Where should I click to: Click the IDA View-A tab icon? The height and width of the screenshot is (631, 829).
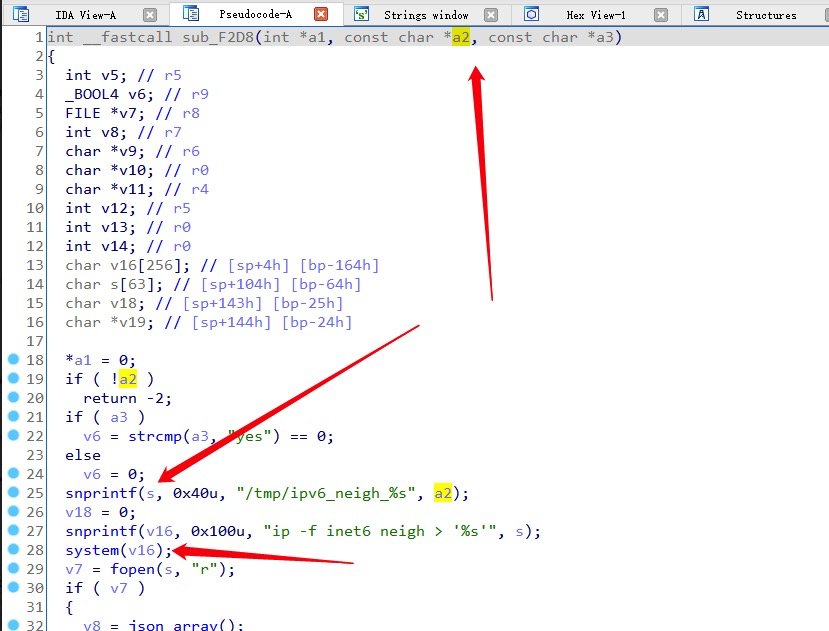(21, 14)
